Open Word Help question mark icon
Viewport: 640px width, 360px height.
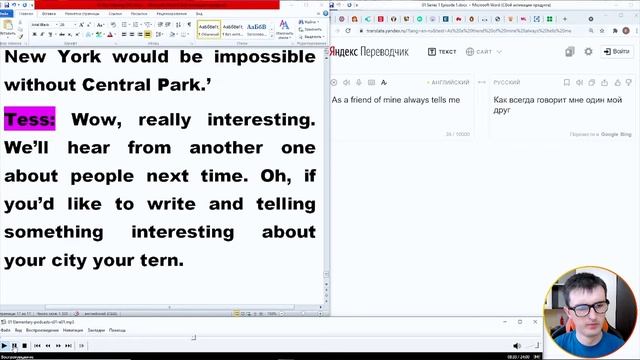click(x=325, y=13)
